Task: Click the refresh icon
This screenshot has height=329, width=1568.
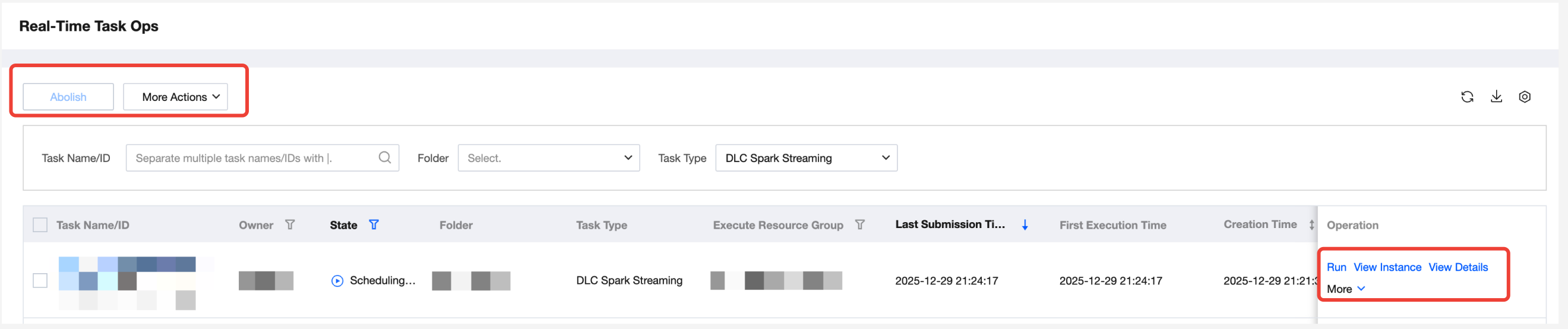Action: 1467,97
